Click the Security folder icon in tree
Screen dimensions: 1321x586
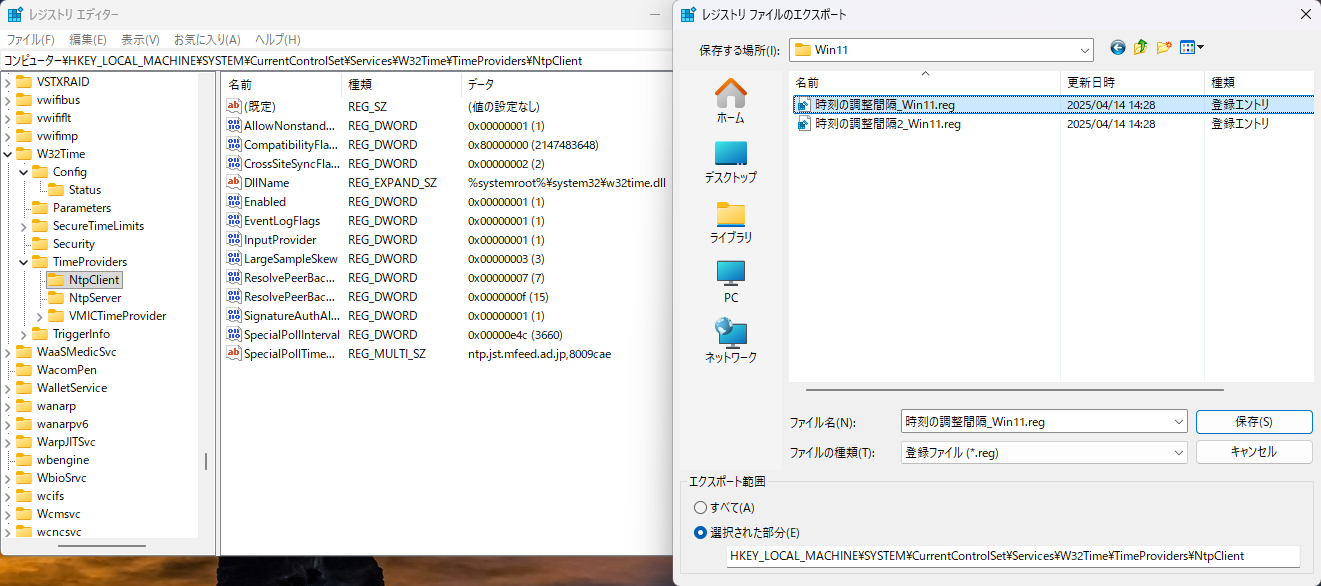click(40, 244)
